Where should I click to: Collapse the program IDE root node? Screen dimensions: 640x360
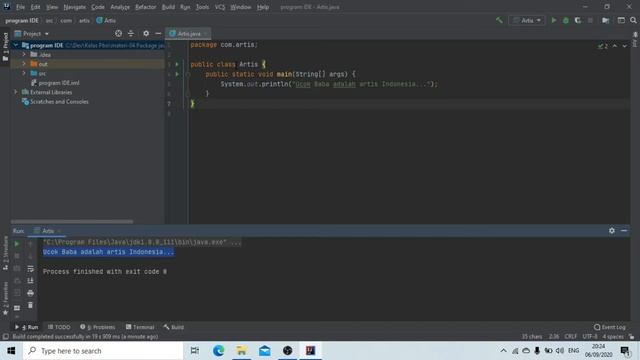click(x=16, y=45)
